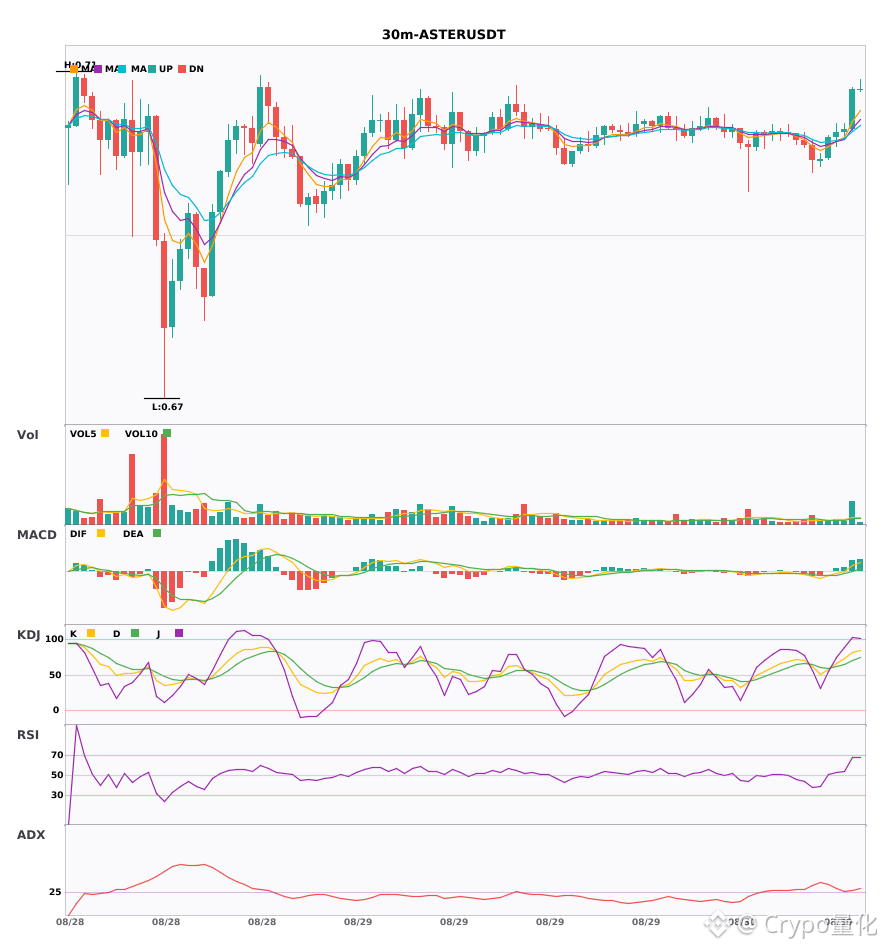Select the green DEA legend swatch
Viewport: 885px width, 950px height.
pos(157,533)
